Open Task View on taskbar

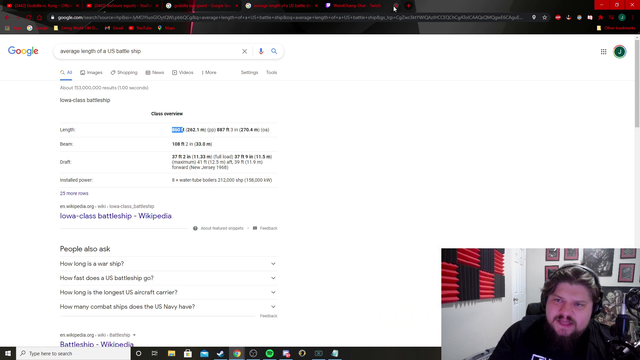[x=155, y=353]
